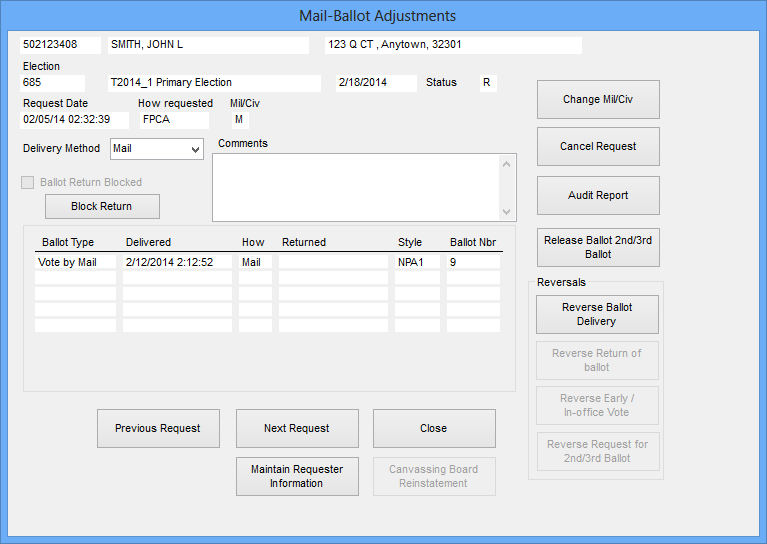Advance to the Next Request
The width and height of the screenshot is (767, 544).
tap(297, 428)
